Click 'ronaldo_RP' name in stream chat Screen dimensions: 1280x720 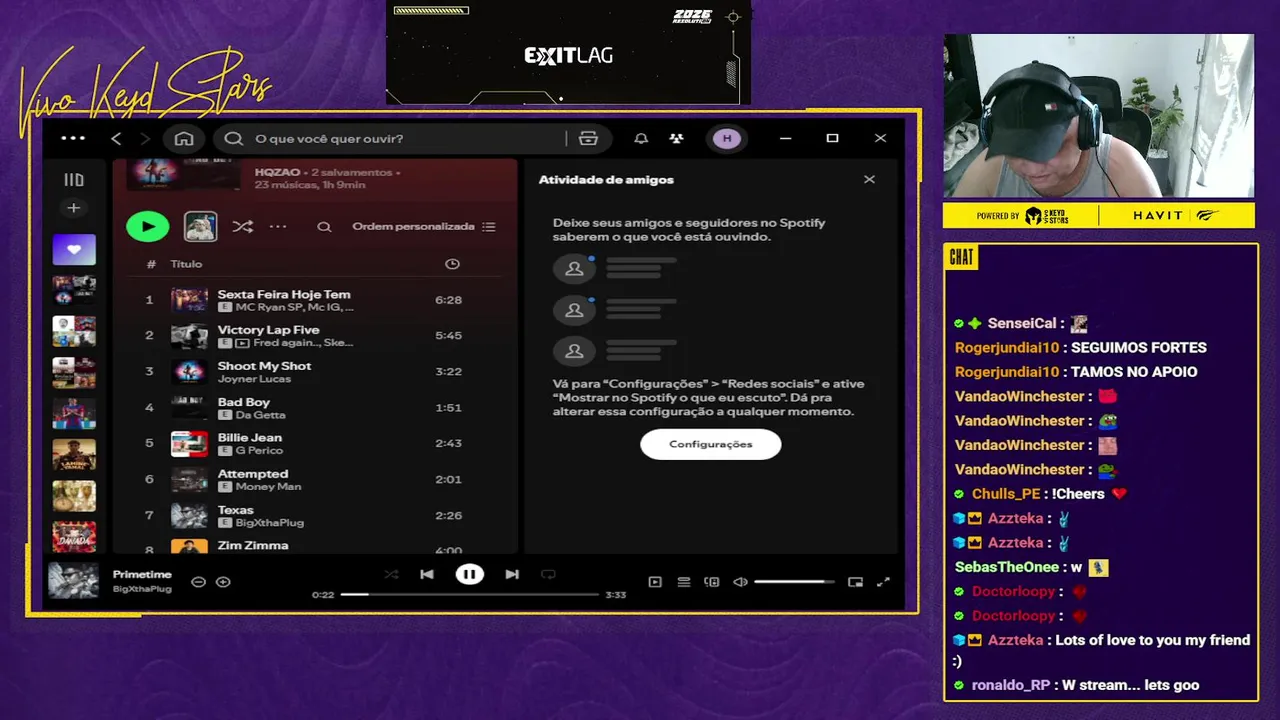[x=1011, y=685]
